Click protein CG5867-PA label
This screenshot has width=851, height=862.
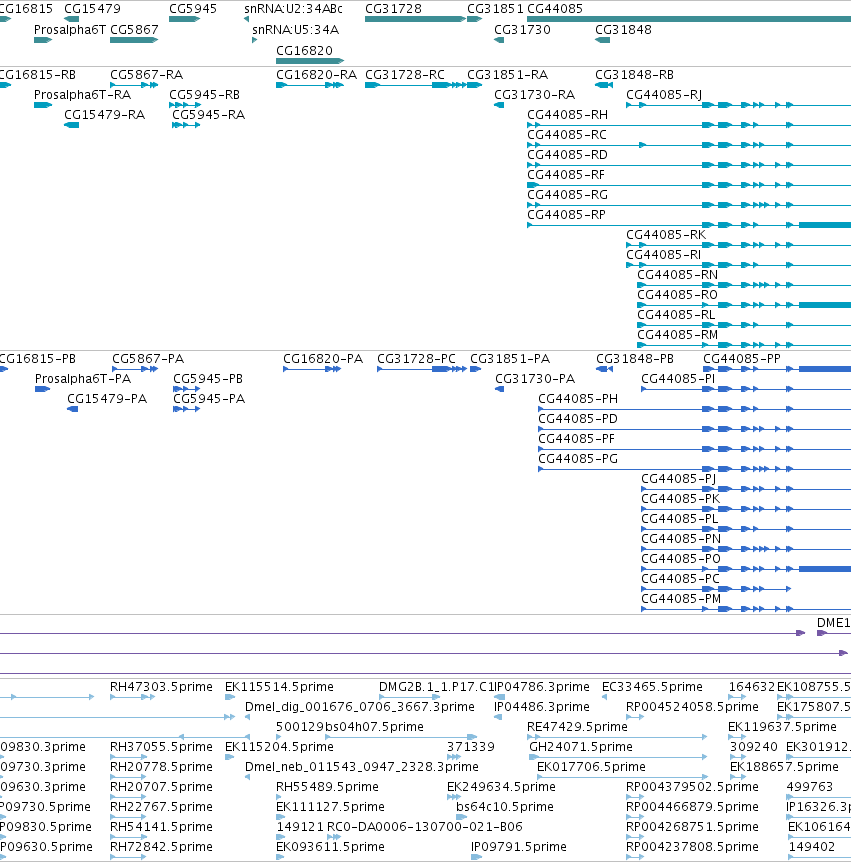click(x=148, y=359)
